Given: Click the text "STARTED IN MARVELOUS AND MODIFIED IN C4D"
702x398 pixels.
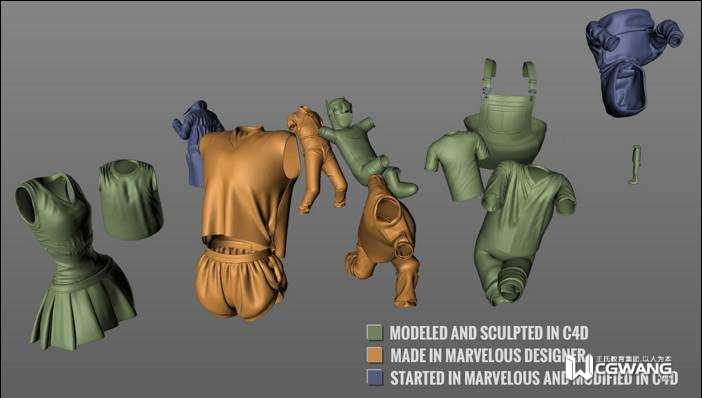Looking at the screenshot, I should (x=534, y=378).
